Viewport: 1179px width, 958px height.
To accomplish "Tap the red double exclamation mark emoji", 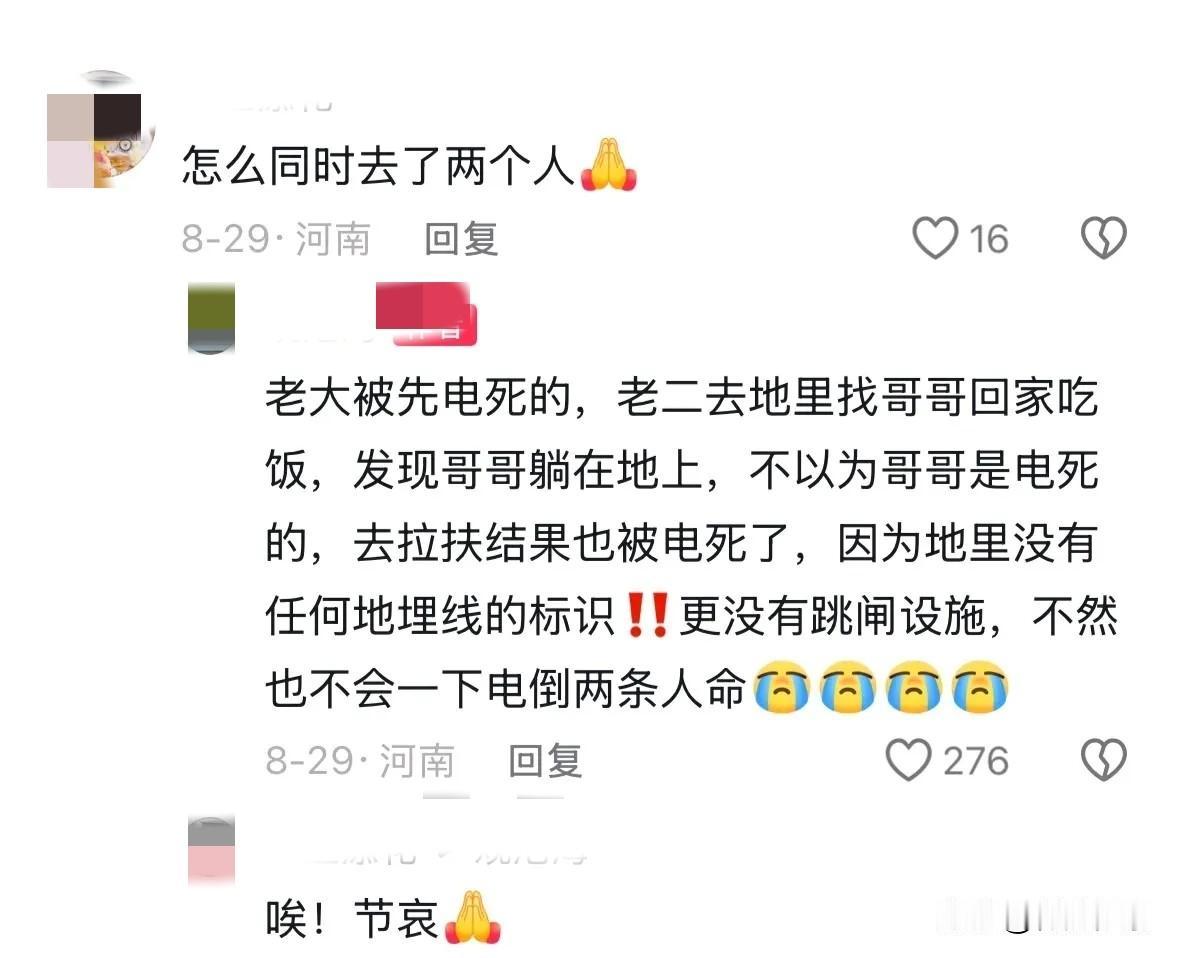I will (647, 616).
